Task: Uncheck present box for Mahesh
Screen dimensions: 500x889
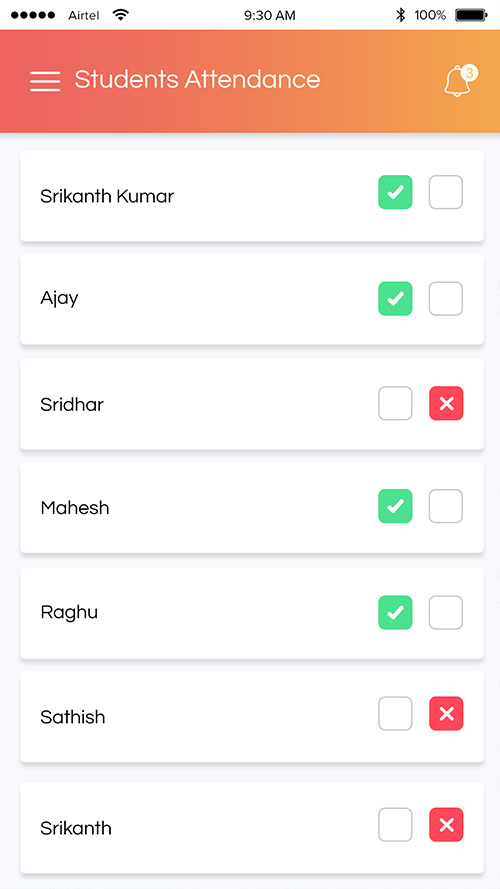Action: click(x=395, y=506)
